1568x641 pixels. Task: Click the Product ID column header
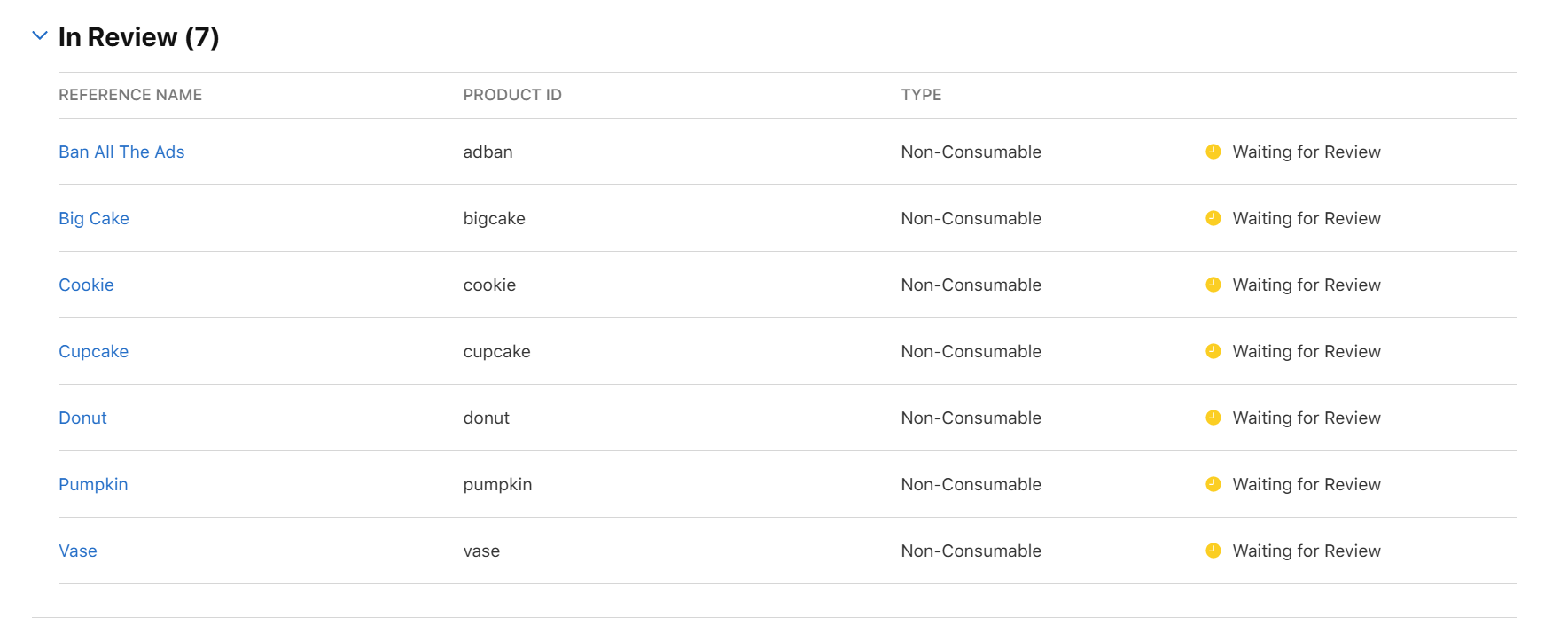point(512,95)
